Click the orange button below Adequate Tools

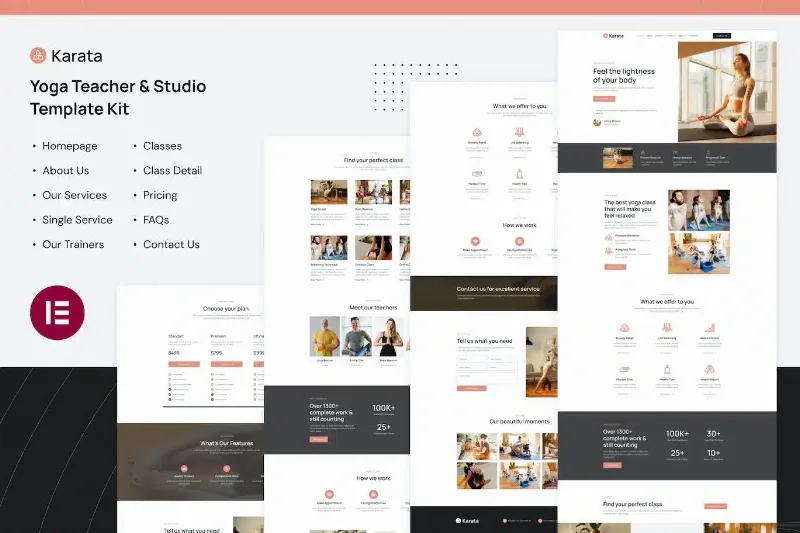[615, 267]
